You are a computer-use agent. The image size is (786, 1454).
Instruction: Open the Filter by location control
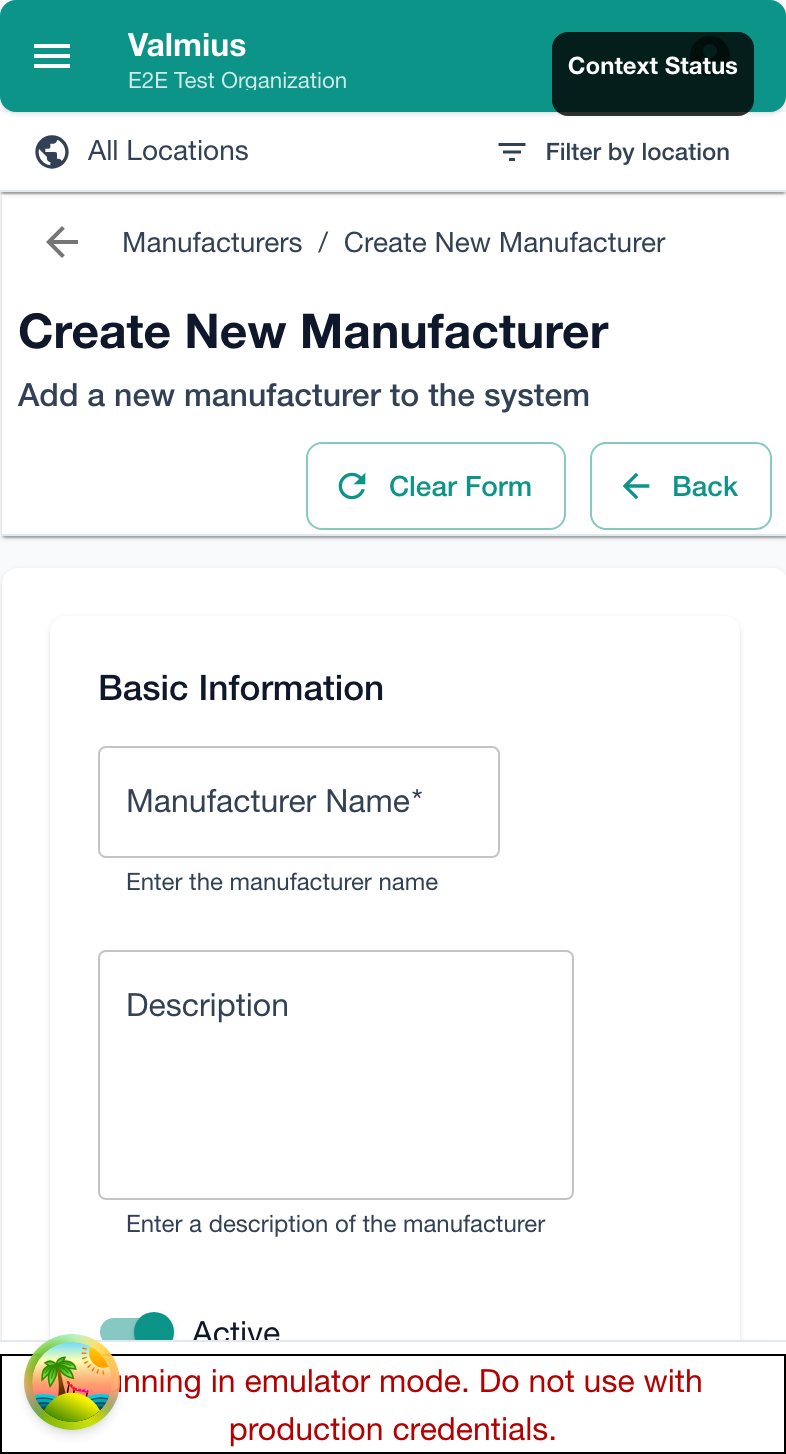click(x=637, y=152)
